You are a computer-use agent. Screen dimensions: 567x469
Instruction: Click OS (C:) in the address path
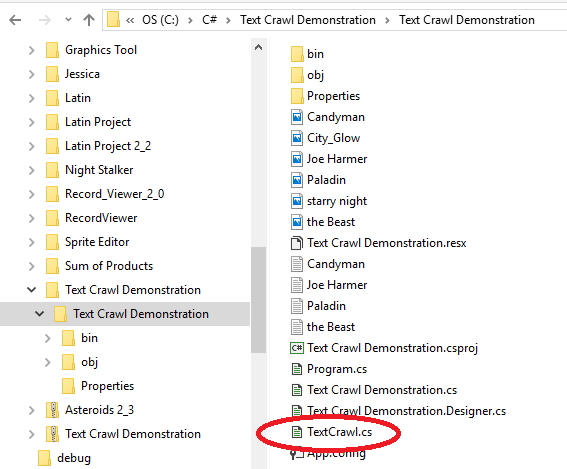[160, 20]
